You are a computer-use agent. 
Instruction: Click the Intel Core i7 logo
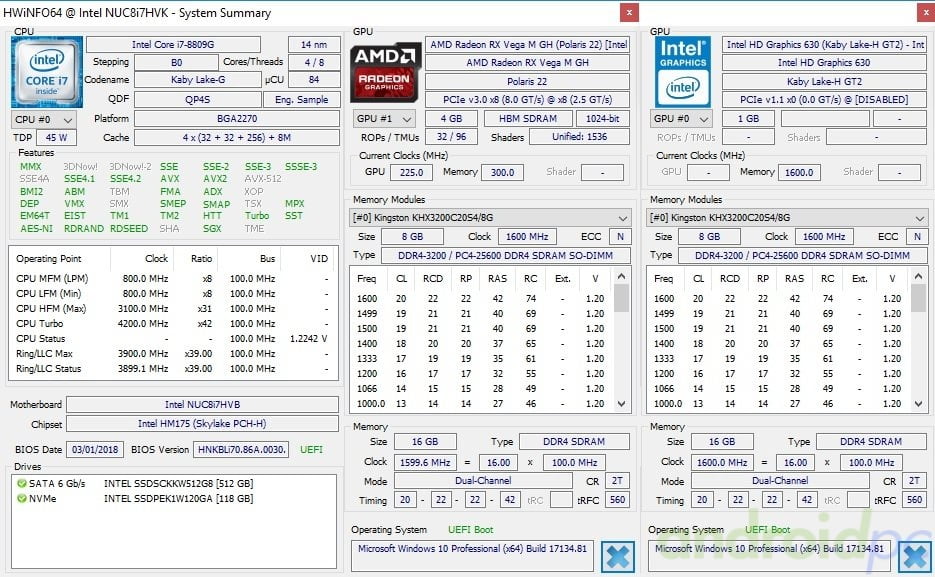tap(47, 70)
